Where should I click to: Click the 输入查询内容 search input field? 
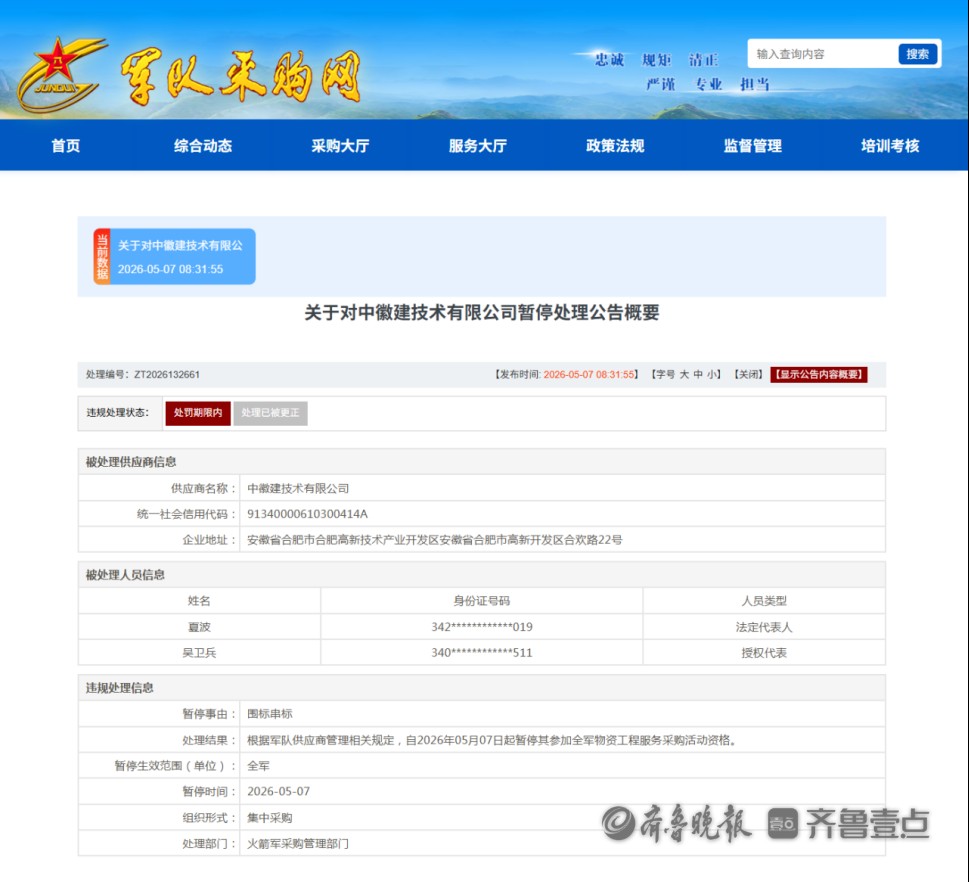(x=822, y=54)
